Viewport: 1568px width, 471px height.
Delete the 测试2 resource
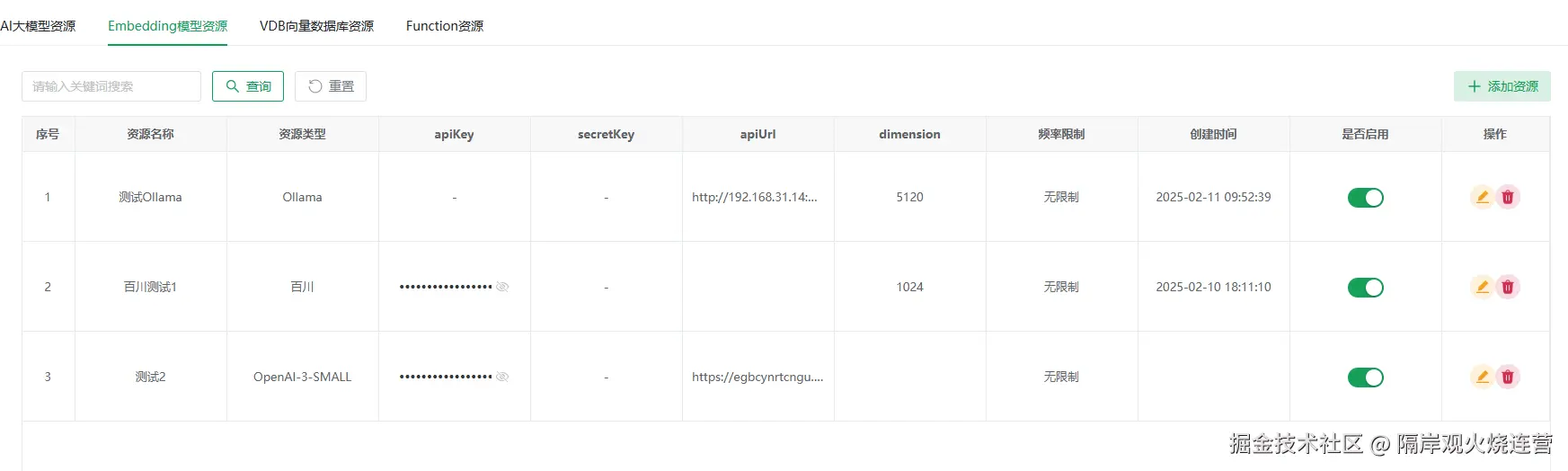pos(1508,377)
